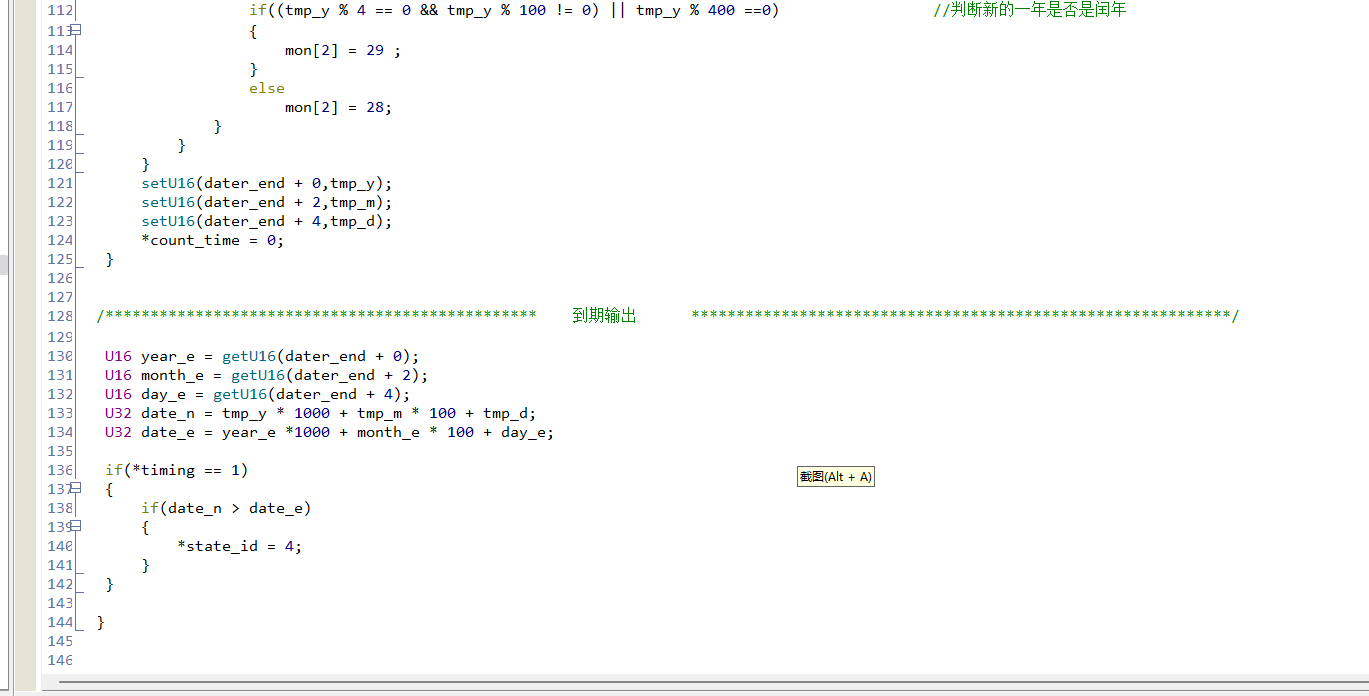Place cursor on 'mon[2] = 29 ;'
Image resolution: width=1369 pixels, height=696 pixels.
(343, 50)
